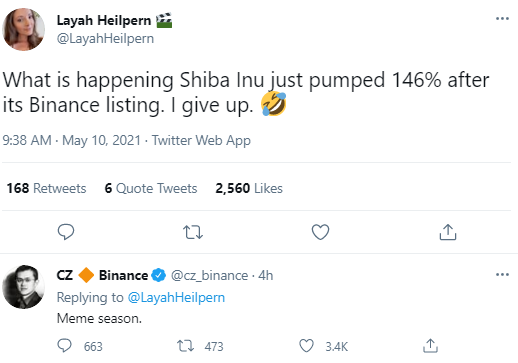Reply to Layah Heilpern's main tweet
Screen dimensions: 518x363
point(66,232)
